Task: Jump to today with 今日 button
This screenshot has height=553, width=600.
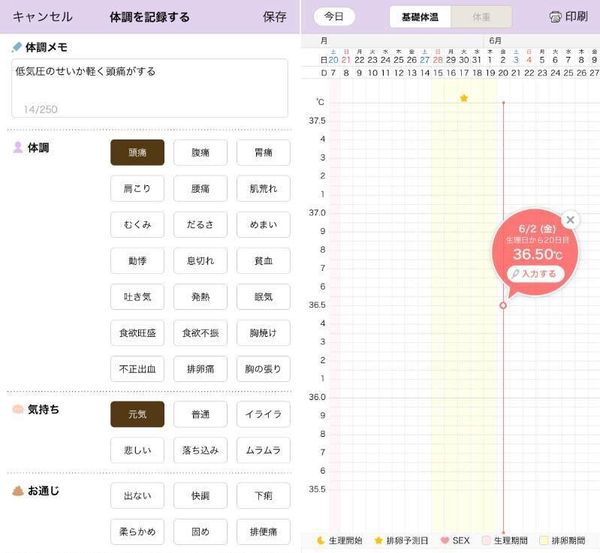Action: [x=334, y=16]
